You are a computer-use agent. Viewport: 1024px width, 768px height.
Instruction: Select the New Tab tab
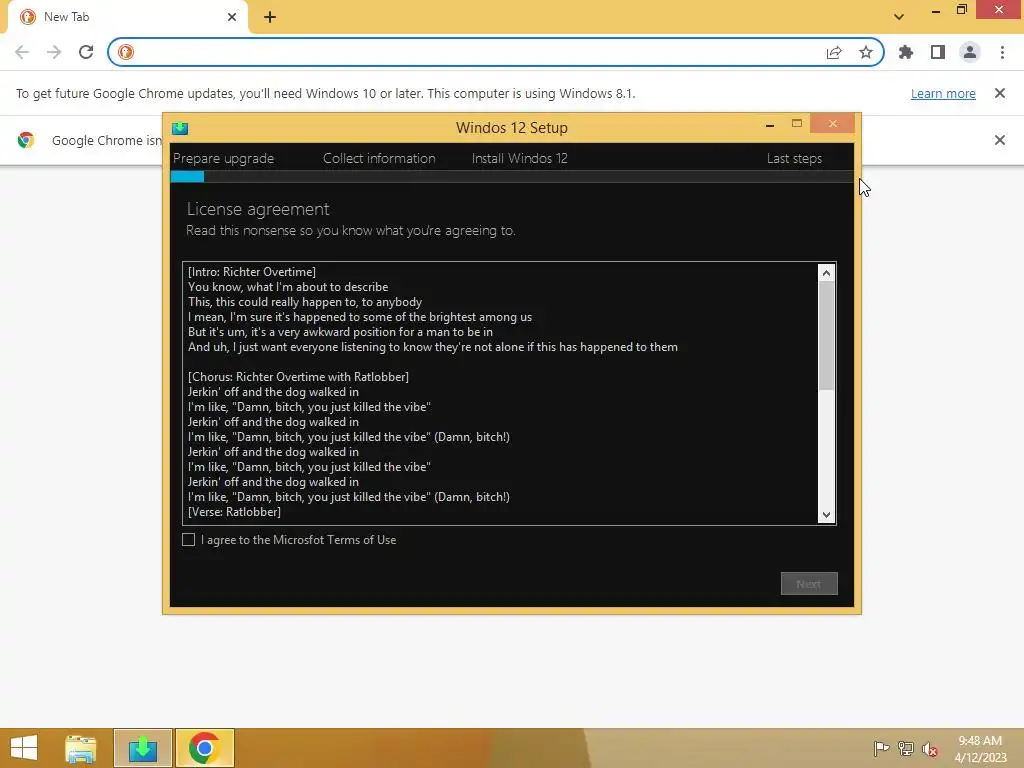tap(127, 17)
